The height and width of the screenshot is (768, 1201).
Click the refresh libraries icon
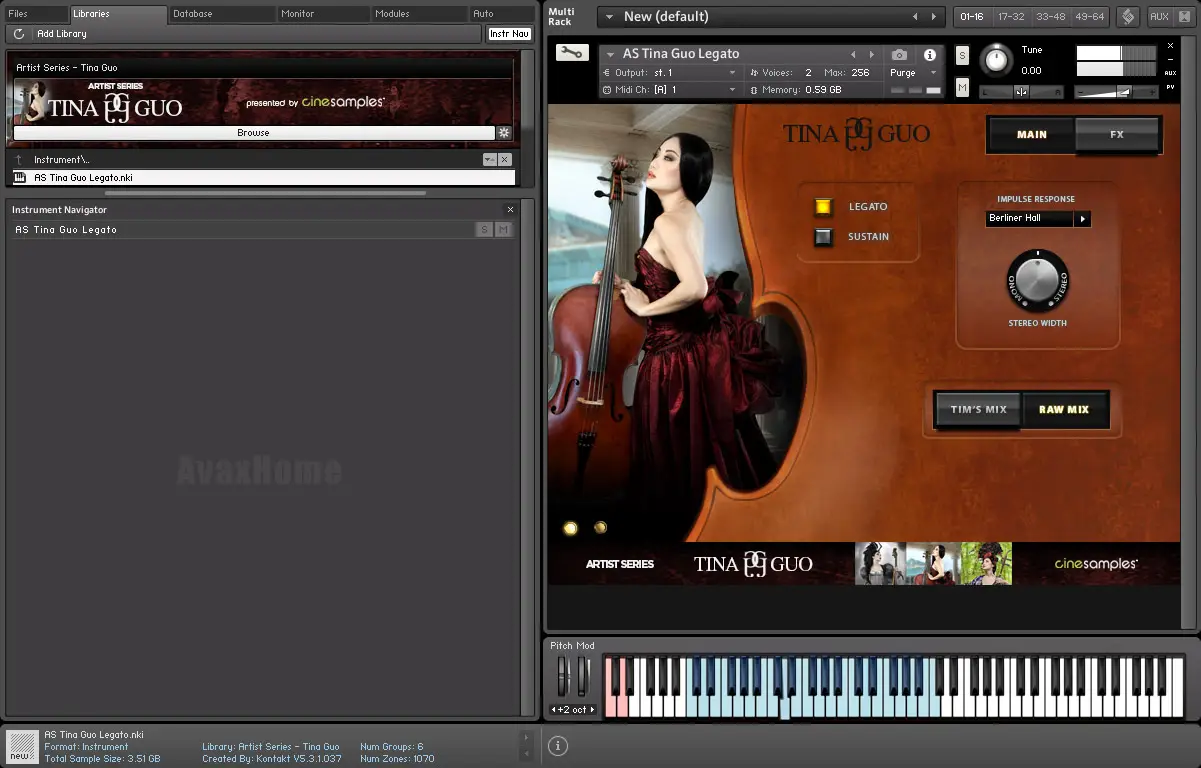[19, 34]
